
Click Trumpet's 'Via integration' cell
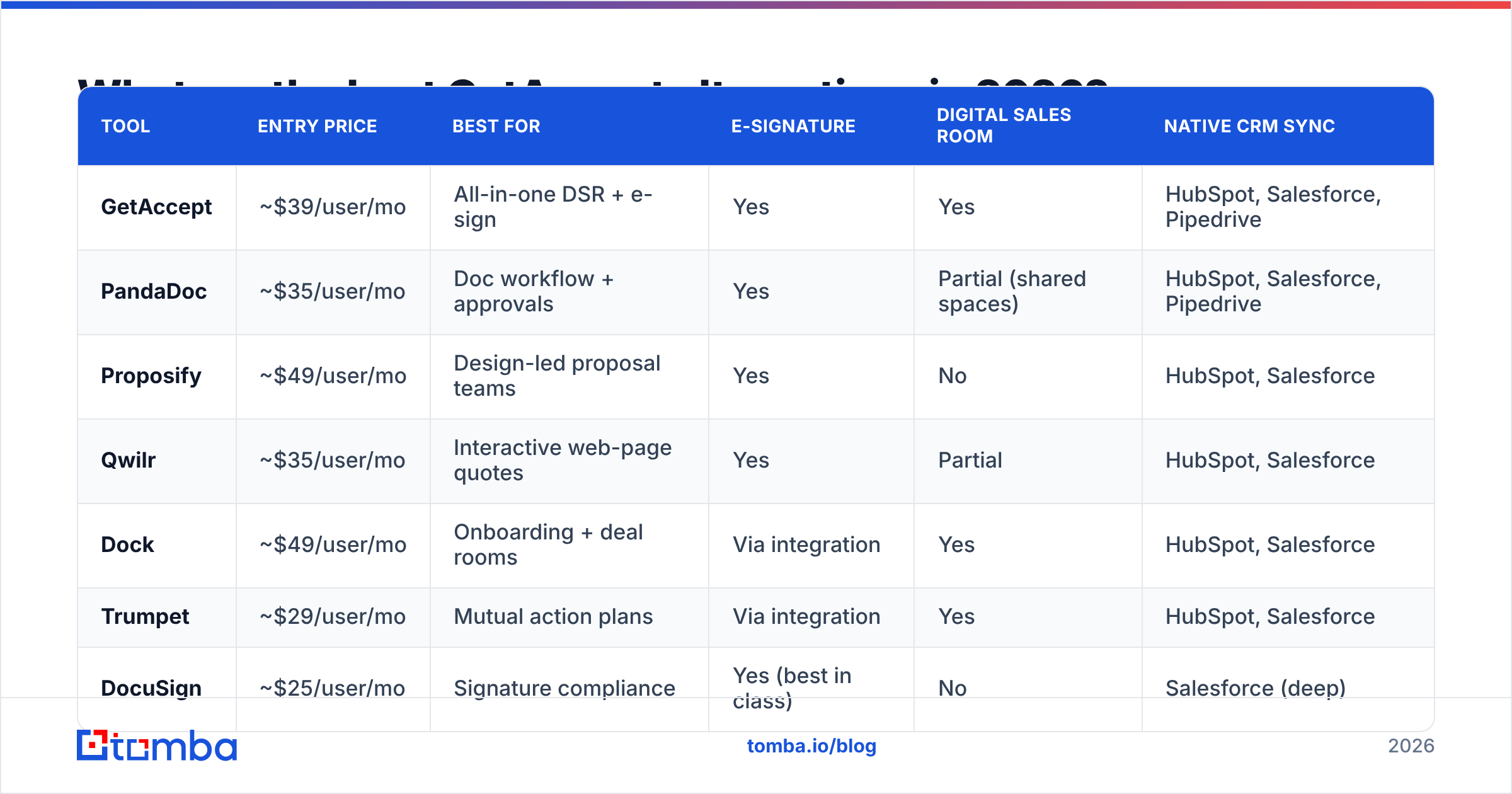click(x=811, y=617)
